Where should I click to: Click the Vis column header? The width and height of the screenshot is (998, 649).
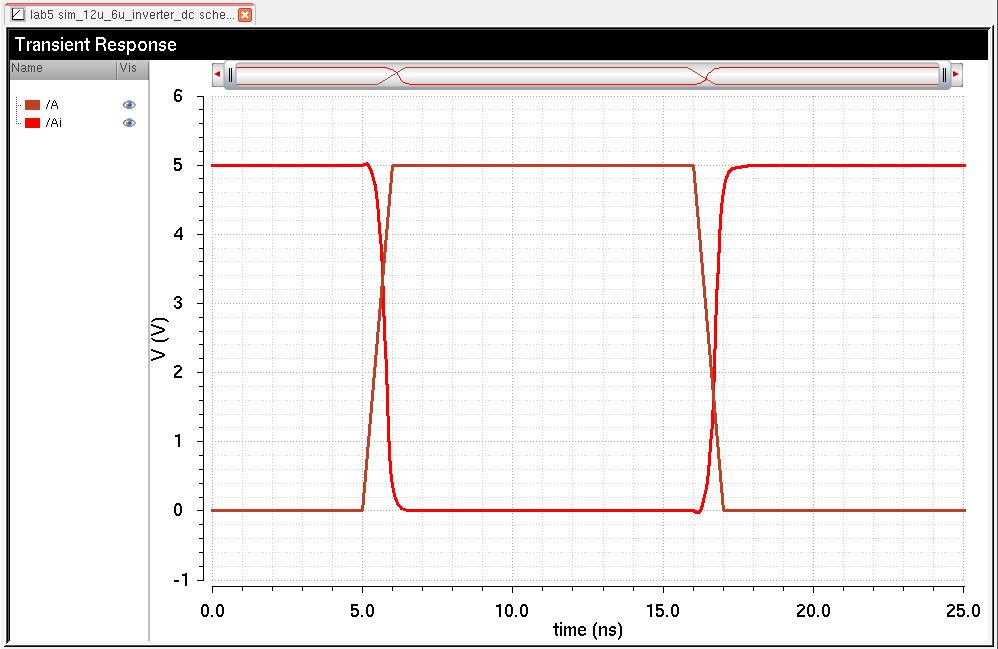[x=131, y=68]
